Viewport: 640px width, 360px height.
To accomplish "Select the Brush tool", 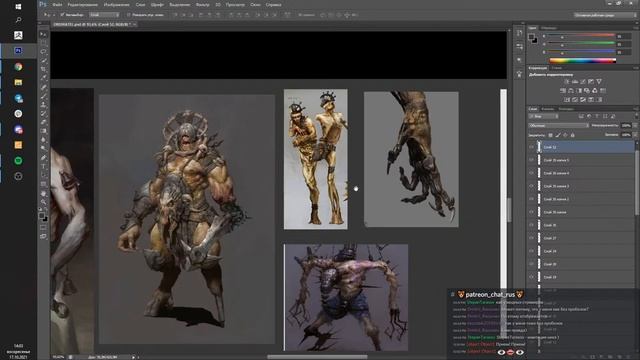I will tap(43, 96).
